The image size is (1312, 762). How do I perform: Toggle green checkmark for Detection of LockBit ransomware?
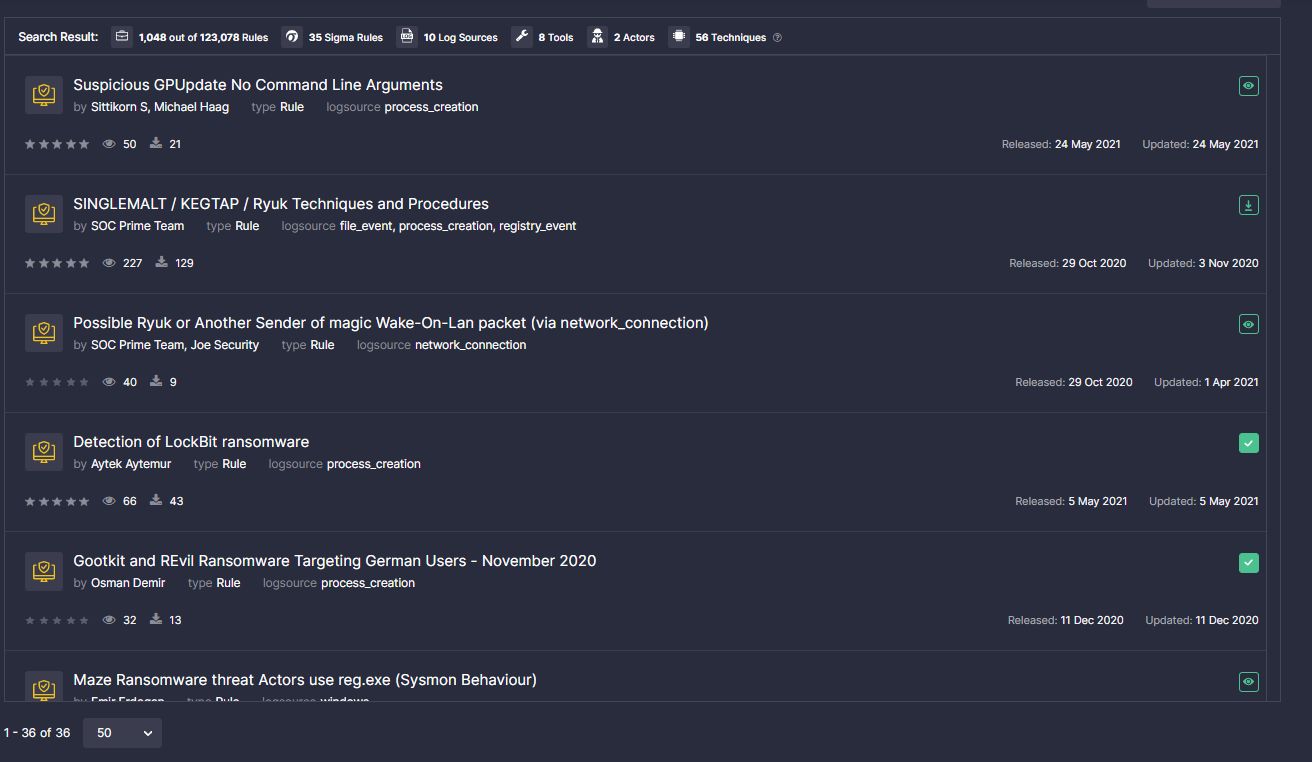[1248, 443]
